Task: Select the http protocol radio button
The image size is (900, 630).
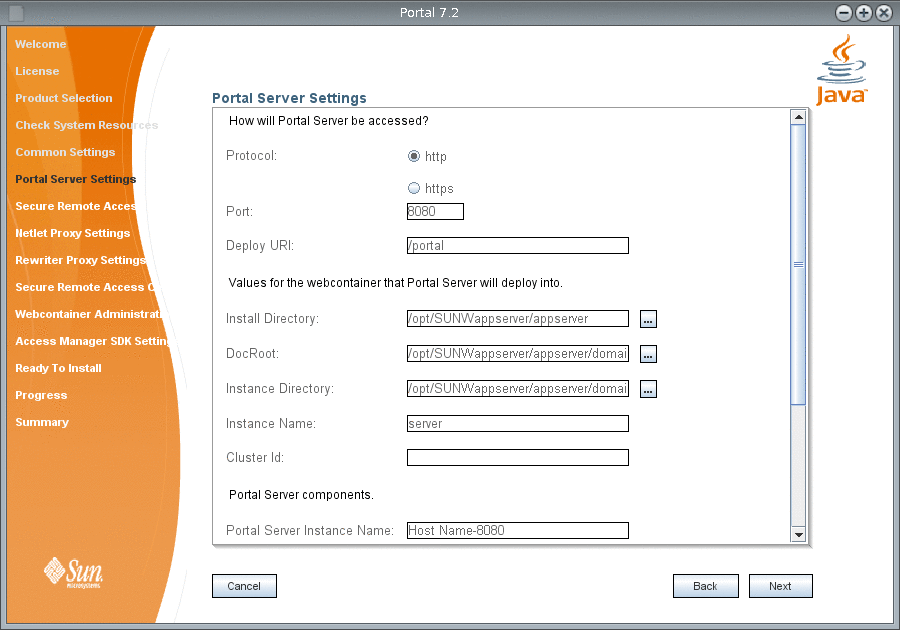Action: (x=414, y=156)
